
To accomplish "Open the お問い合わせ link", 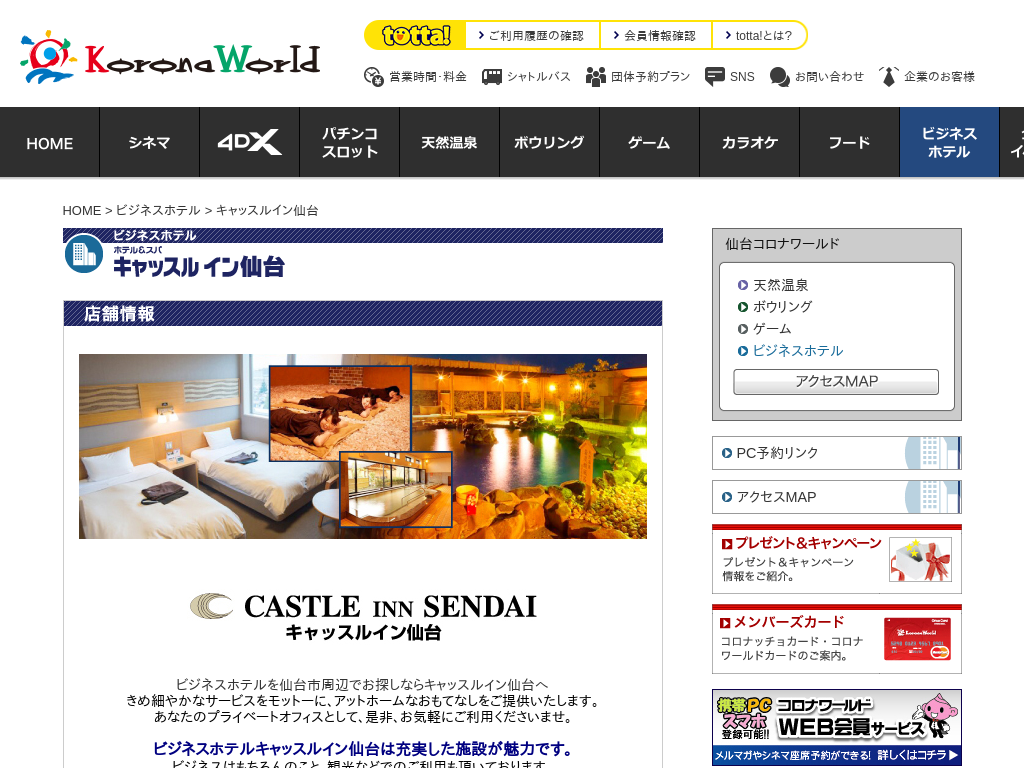I will [x=829, y=77].
